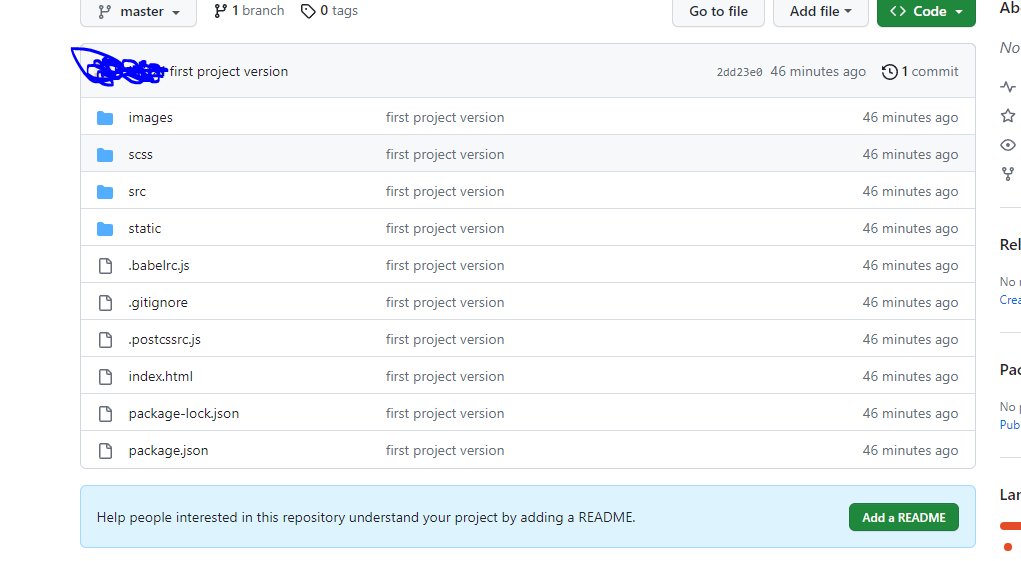
Task: Open the images folder name
Action: coord(150,118)
